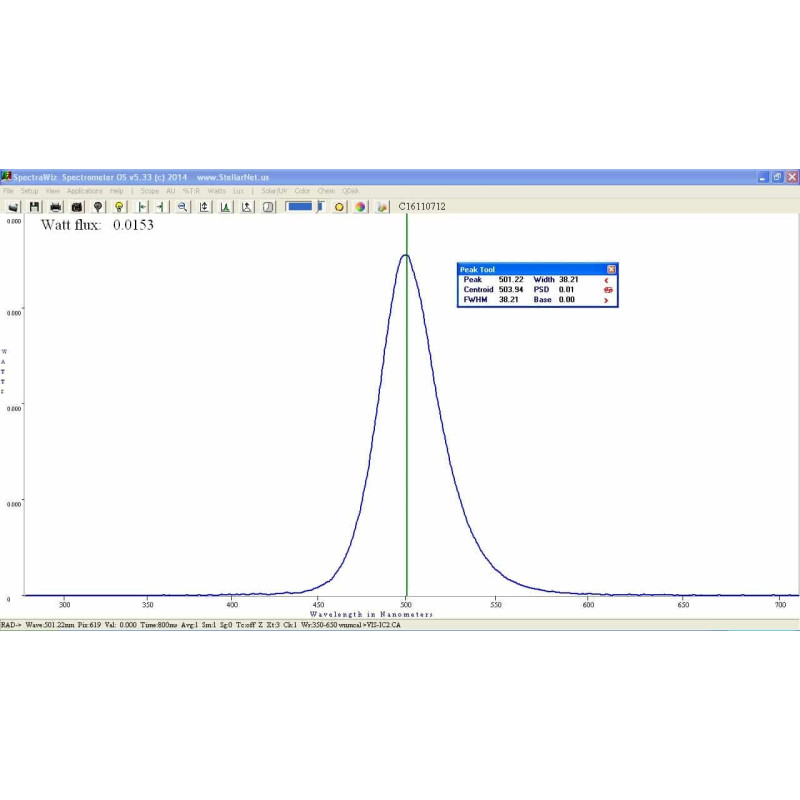
Task: Click the magnifier zoom icon
Action: tap(183, 207)
